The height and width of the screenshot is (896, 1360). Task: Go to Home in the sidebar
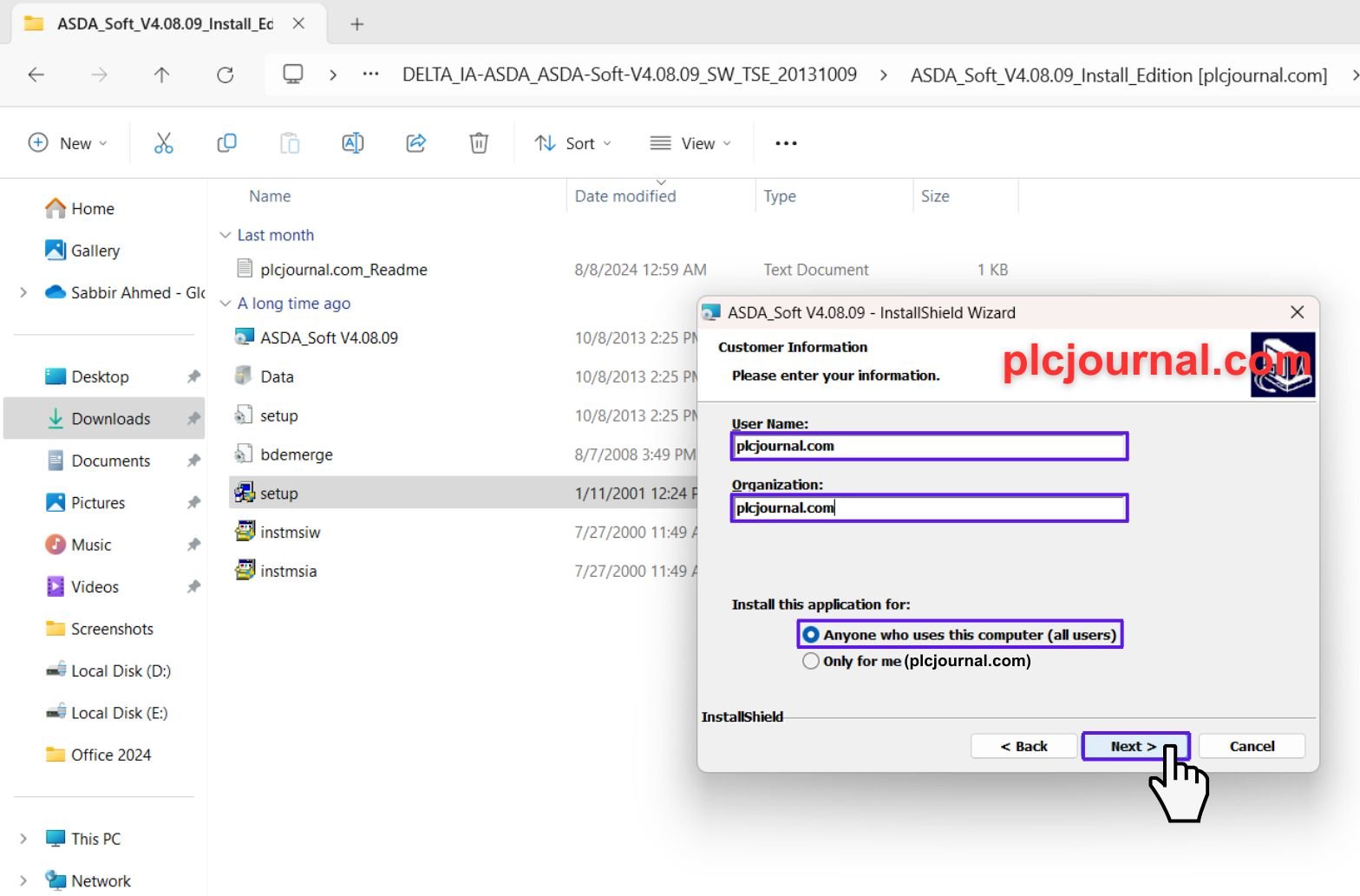pyautogui.click(x=80, y=209)
